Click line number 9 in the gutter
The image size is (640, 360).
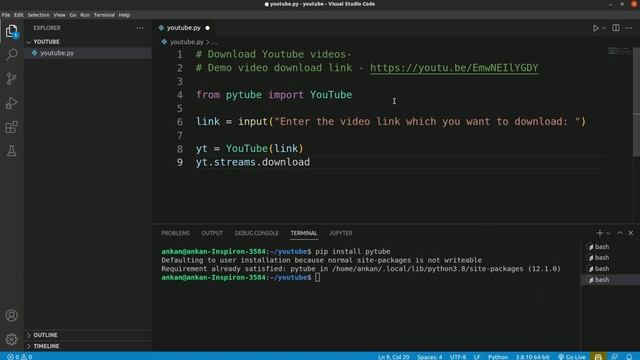click(180, 162)
